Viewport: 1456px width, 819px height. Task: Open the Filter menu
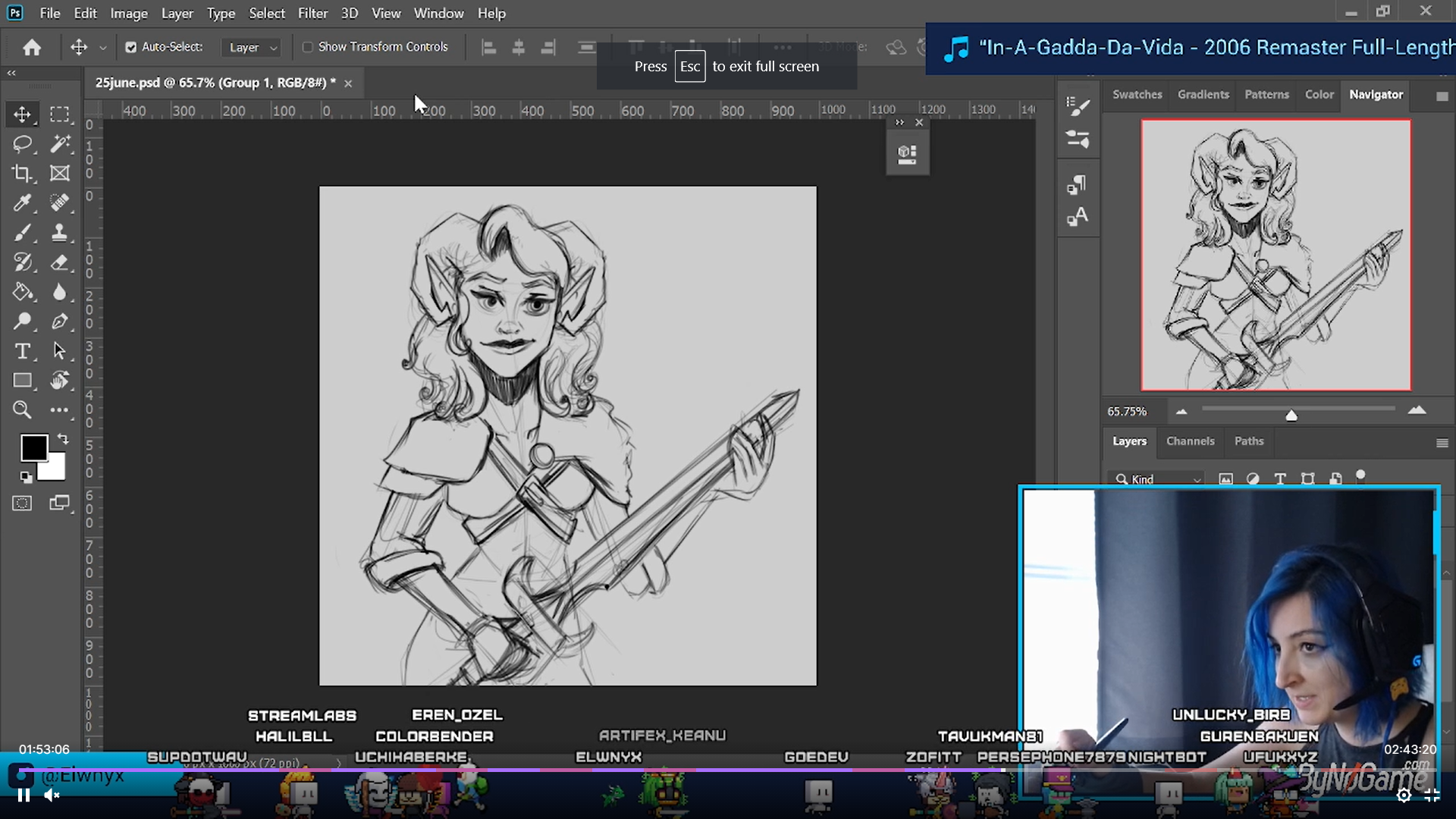312,13
